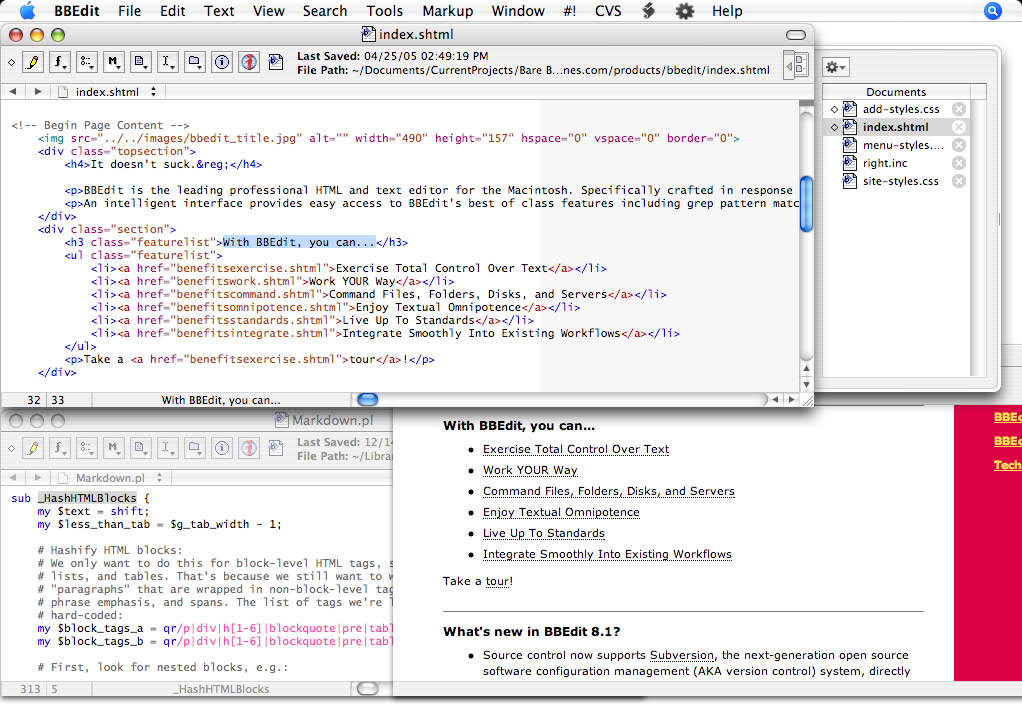
Task: Open the web browser preview globe icon
Action: (x=248, y=63)
